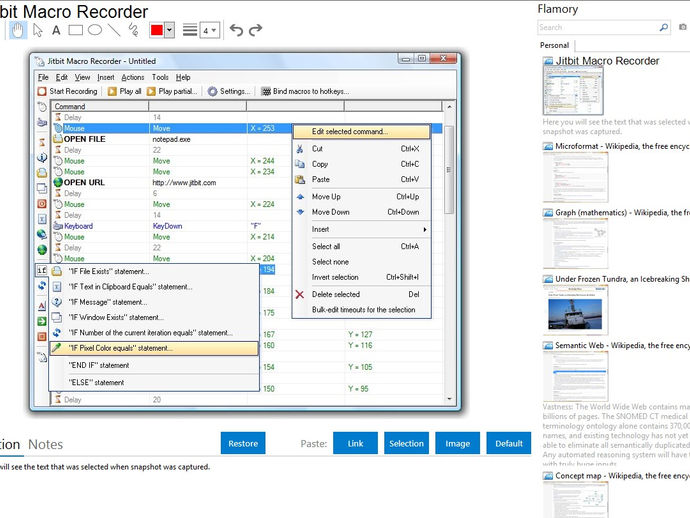The width and height of the screenshot is (690, 518).
Task: Switch to the Notes tab
Action: pyautogui.click(x=45, y=445)
